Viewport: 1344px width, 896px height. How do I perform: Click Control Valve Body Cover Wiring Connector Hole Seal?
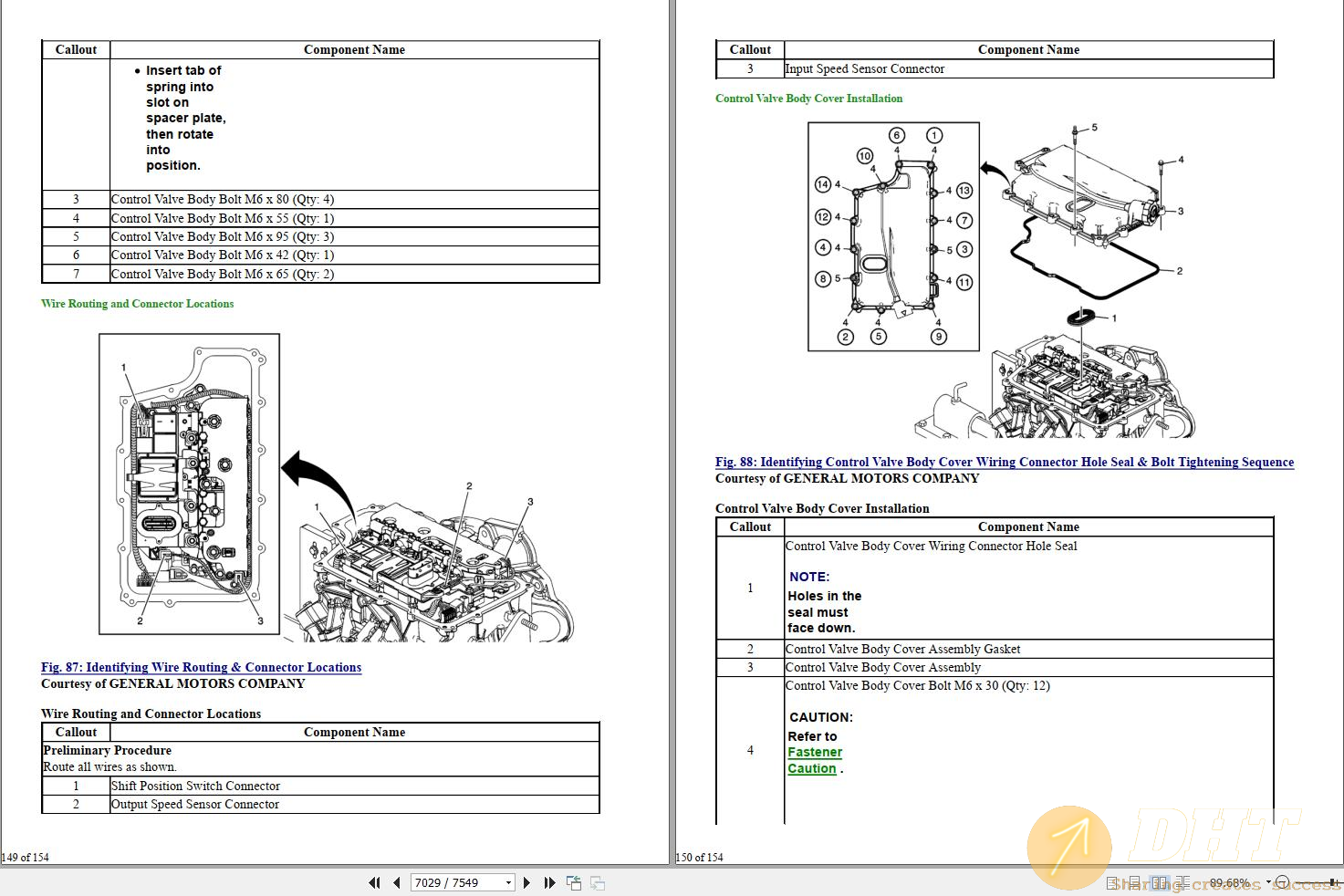(x=931, y=546)
